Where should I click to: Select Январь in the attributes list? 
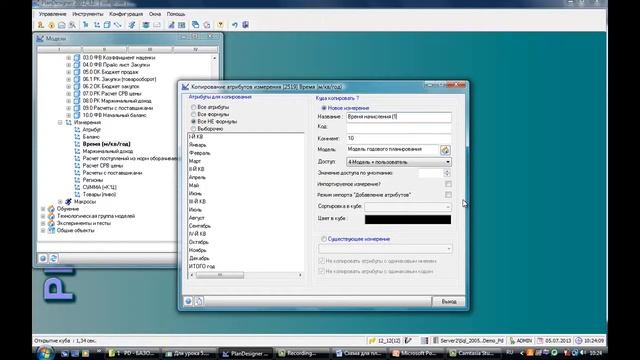198,145
